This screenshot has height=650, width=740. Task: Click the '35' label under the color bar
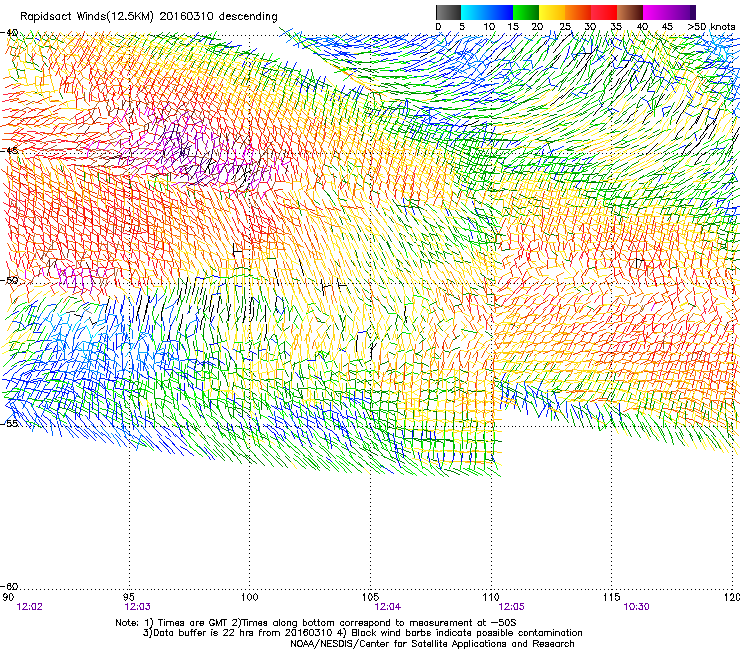616,26
